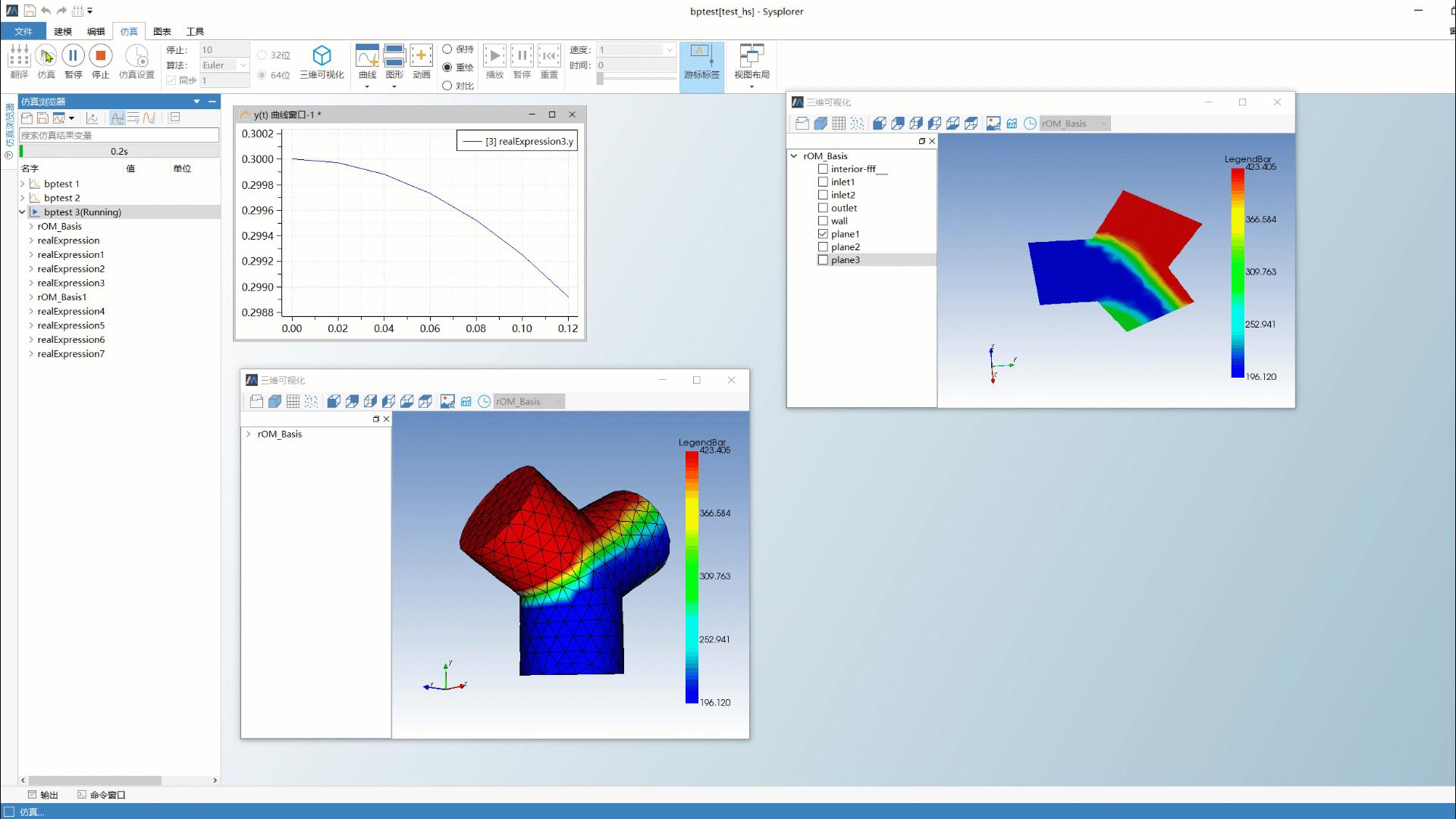Open the 三维可视化 3D visualization cube icon

[x=322, y=56]
